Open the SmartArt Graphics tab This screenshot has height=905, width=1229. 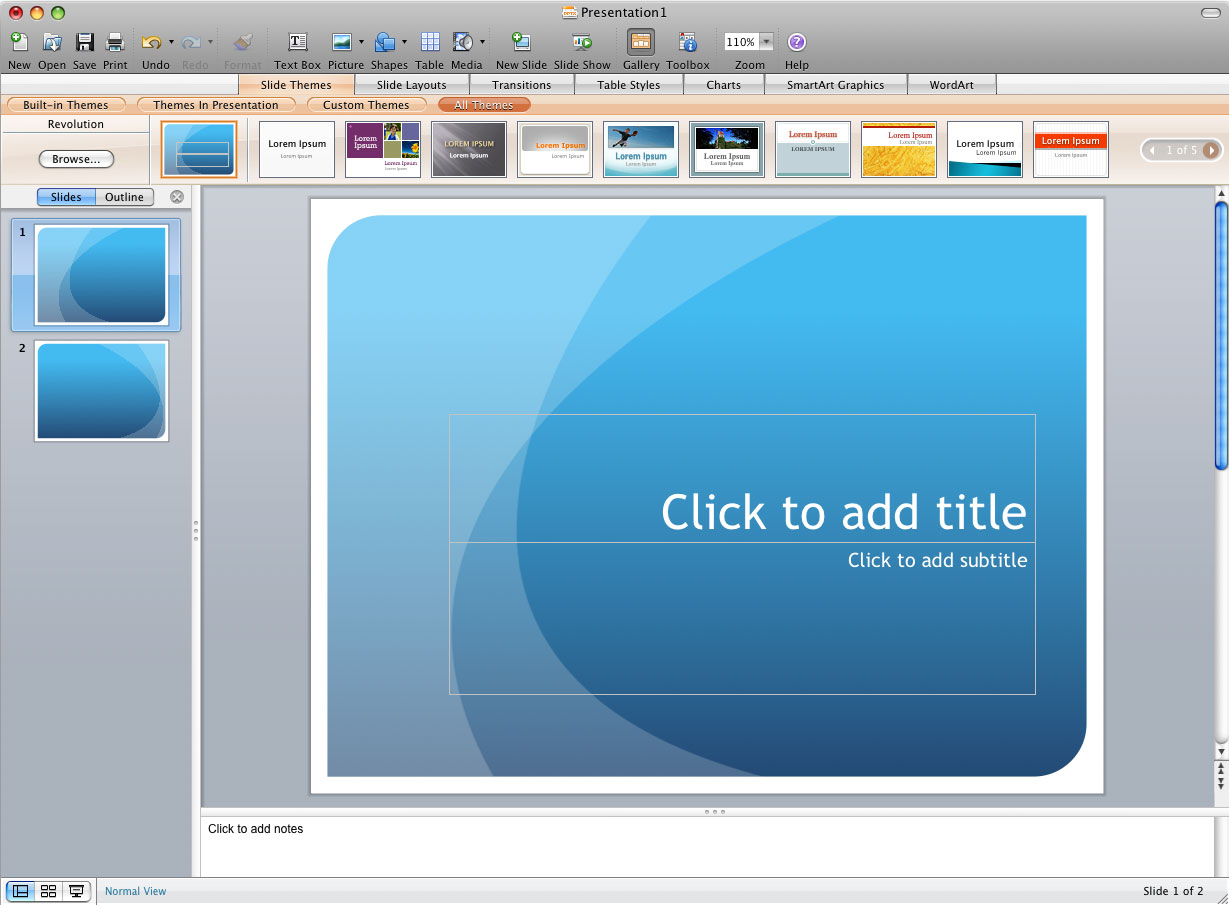tap(835, 84)
